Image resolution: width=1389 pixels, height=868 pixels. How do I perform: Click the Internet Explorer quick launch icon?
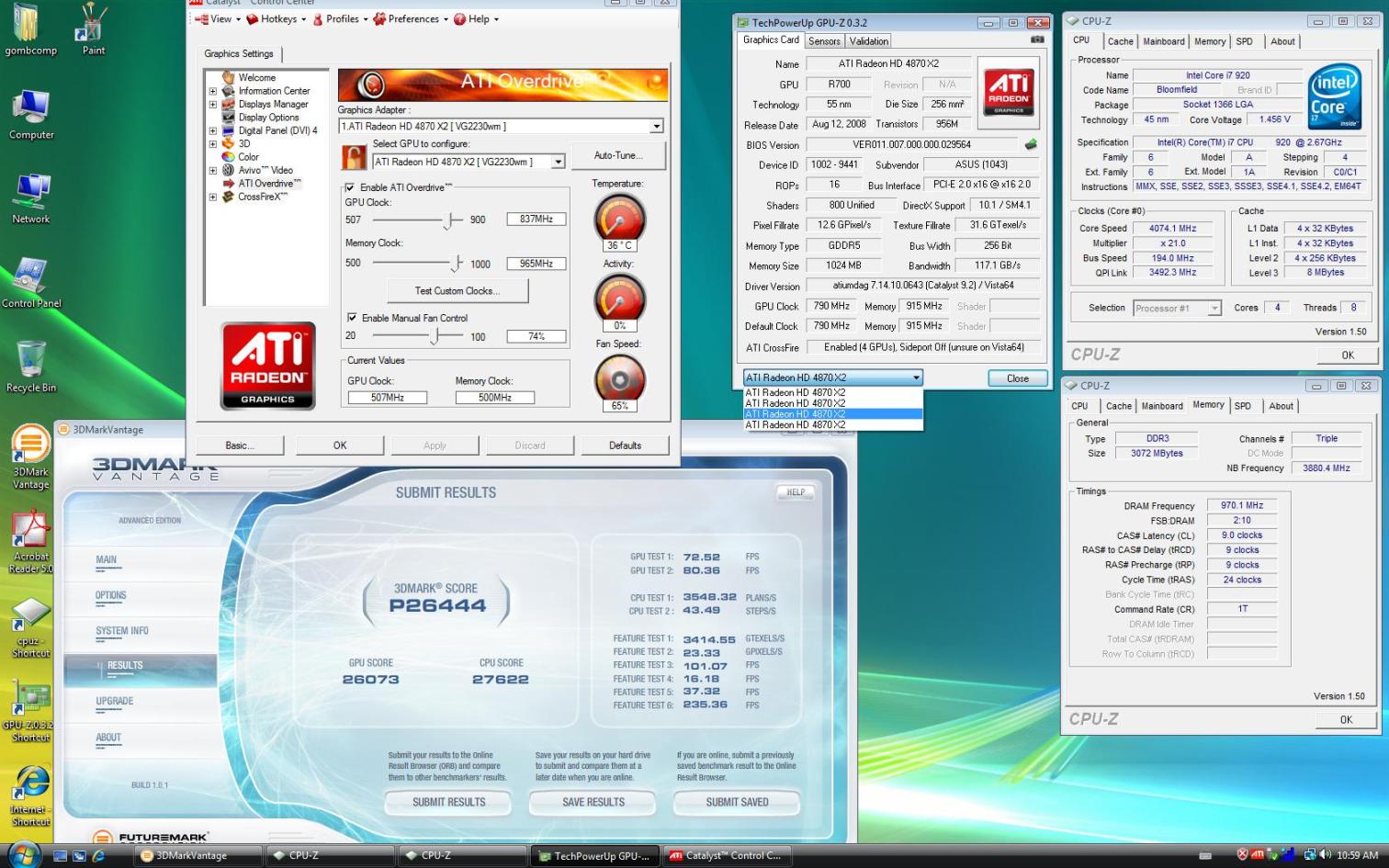pyautogui.click(x=98, y=856)
